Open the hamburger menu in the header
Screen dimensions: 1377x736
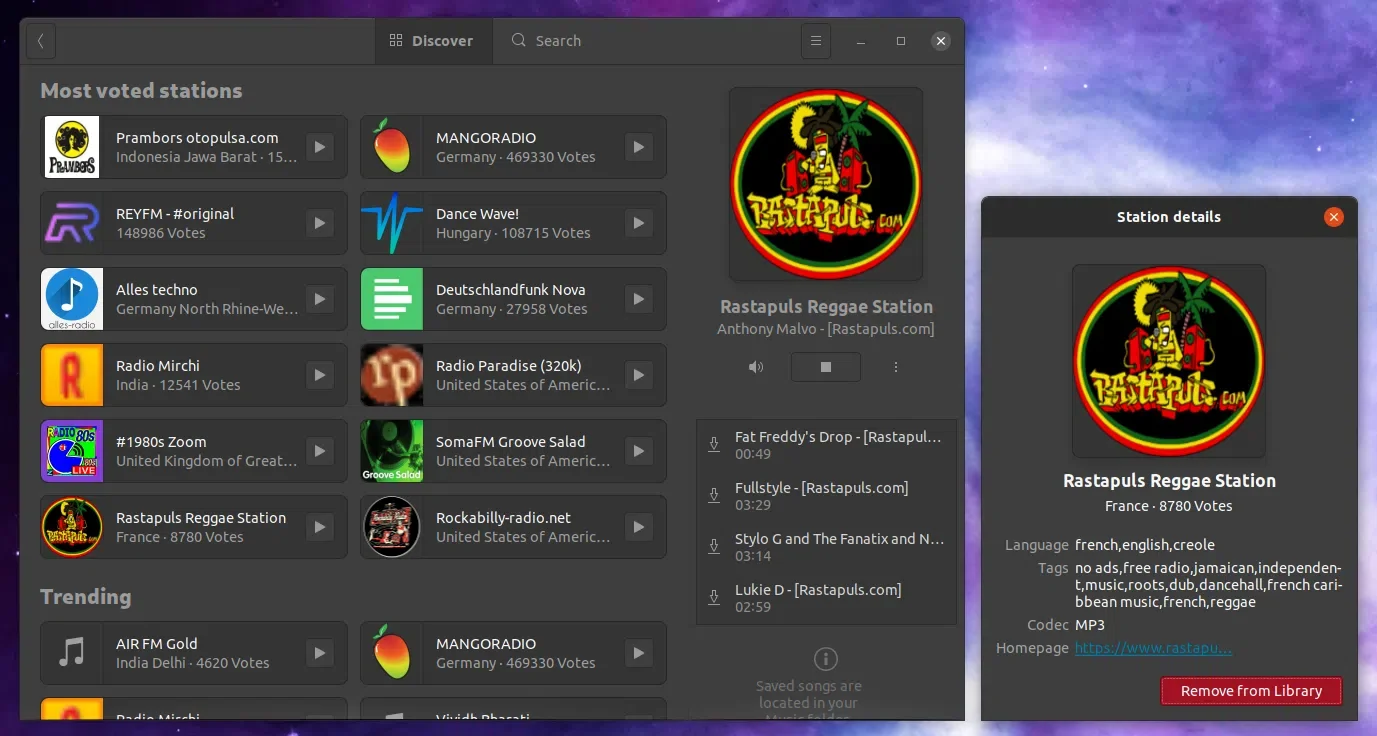tap(816, 41)
